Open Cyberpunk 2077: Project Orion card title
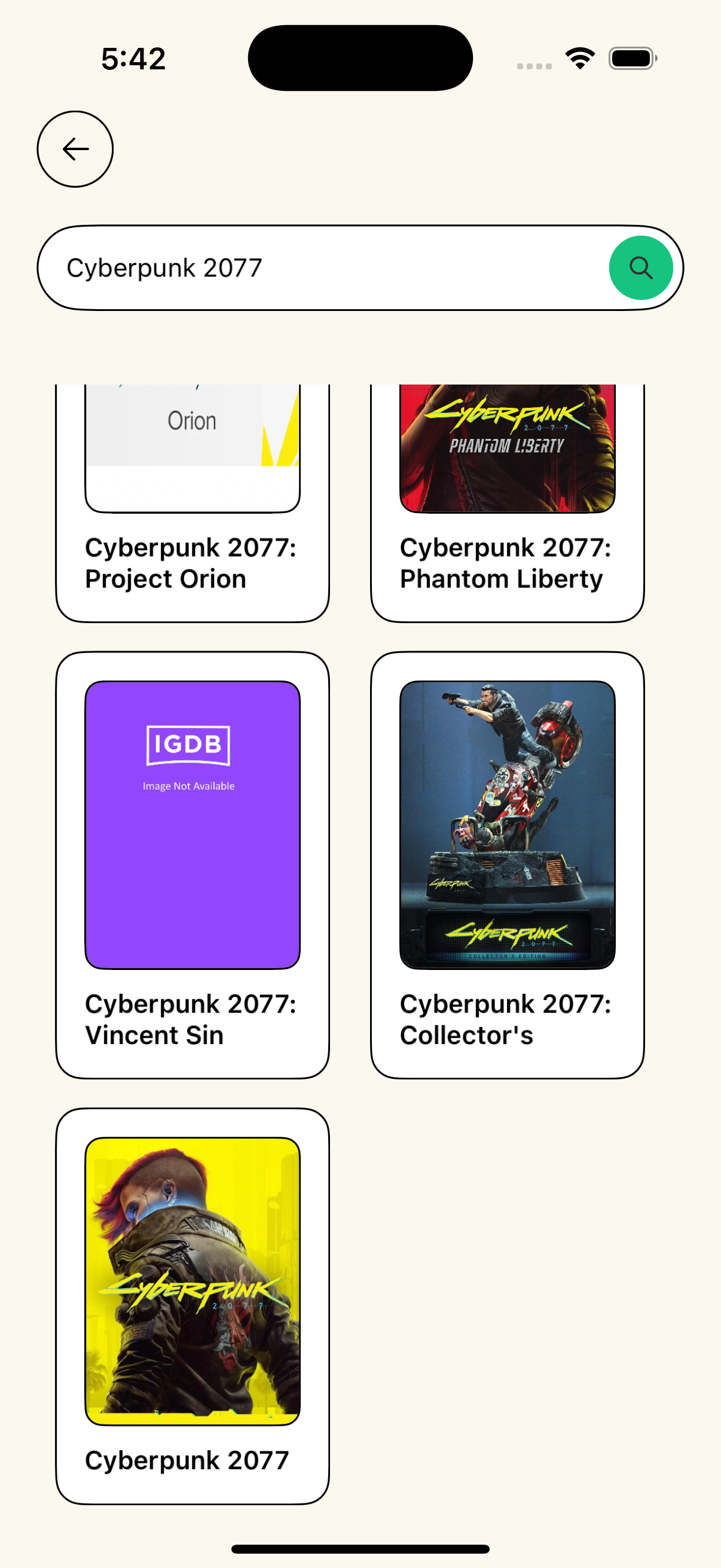Viewport: 721px width, 1568px height. pyautogui.click(x=191, y=563)
